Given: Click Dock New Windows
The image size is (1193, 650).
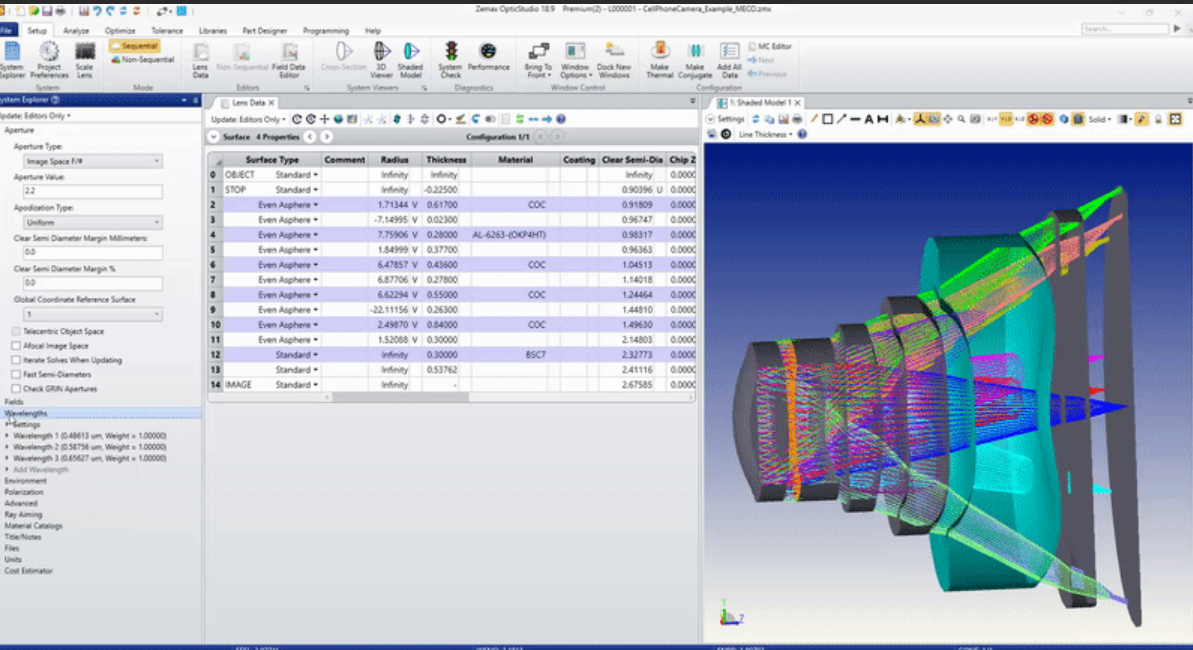Looking at the screenshot, I should tap(613, 60).
